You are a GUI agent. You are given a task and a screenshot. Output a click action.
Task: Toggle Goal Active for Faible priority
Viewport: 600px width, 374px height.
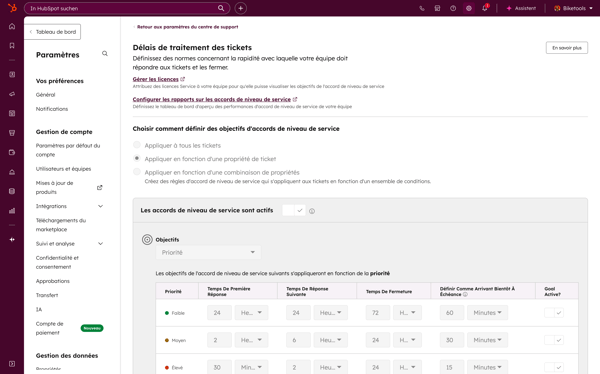(x=554, y=313)
